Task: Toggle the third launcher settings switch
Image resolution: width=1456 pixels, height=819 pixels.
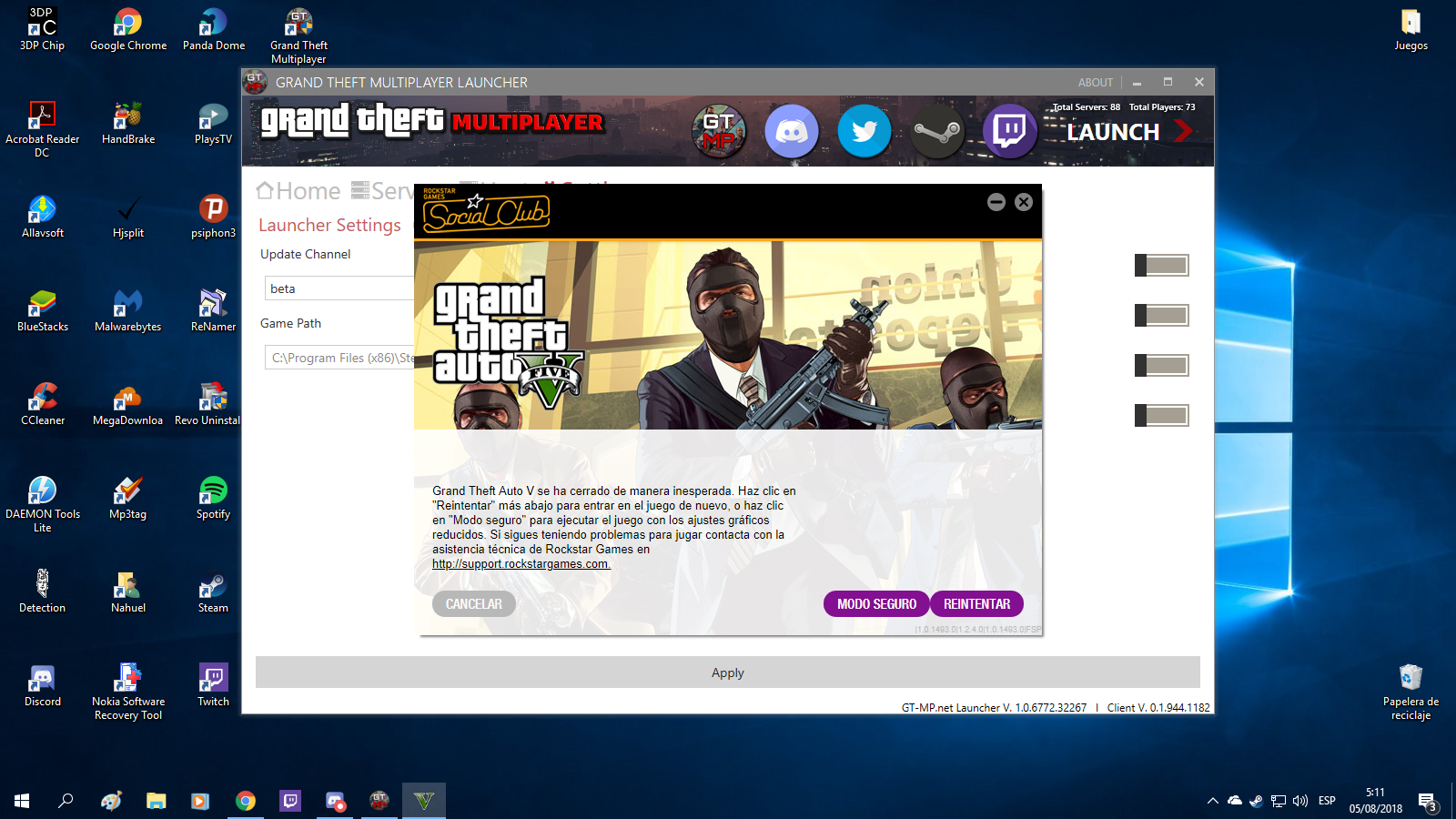Action: [x=1162, y=365]
